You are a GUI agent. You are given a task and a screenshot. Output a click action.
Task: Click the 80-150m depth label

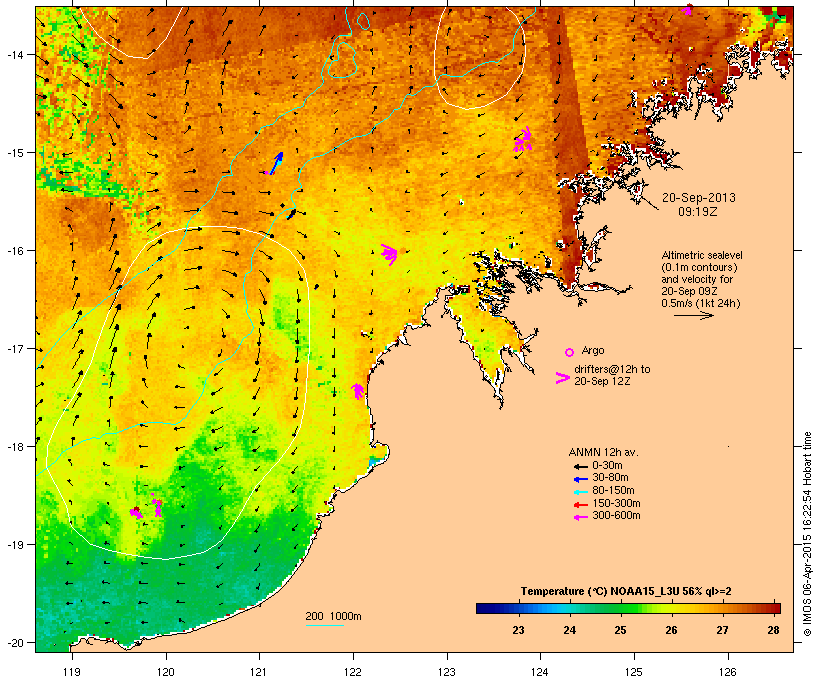613,491
